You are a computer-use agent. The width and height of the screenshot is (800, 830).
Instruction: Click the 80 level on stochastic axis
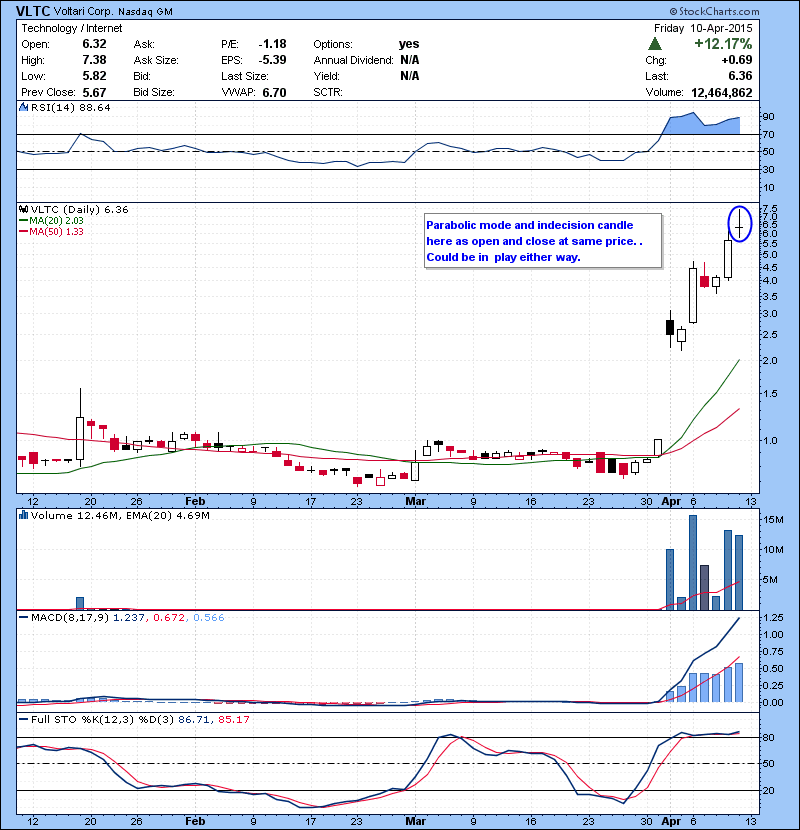click(768, 737)
